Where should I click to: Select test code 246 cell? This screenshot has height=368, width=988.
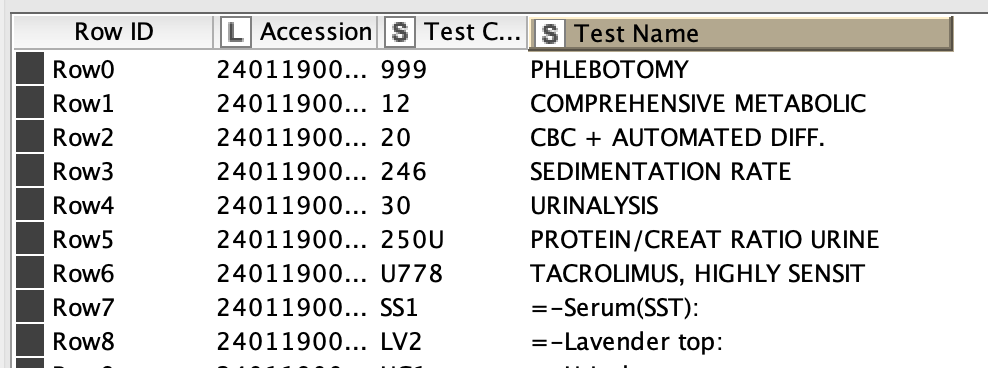(x=403, y=171)
